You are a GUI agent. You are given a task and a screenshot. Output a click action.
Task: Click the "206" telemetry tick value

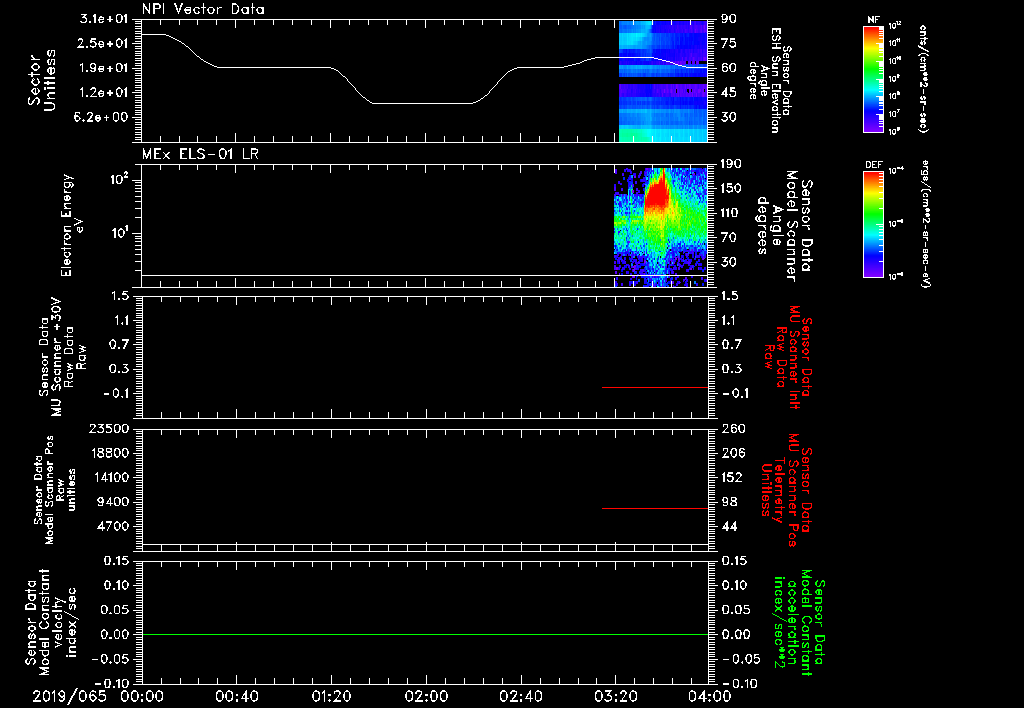(x=732, y=453)
